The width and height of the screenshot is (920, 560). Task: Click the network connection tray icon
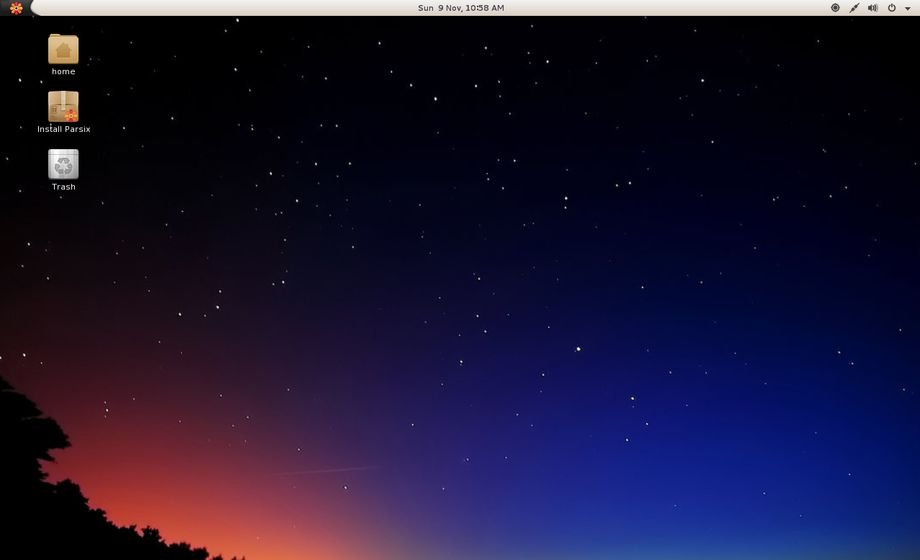click(854, 8)
